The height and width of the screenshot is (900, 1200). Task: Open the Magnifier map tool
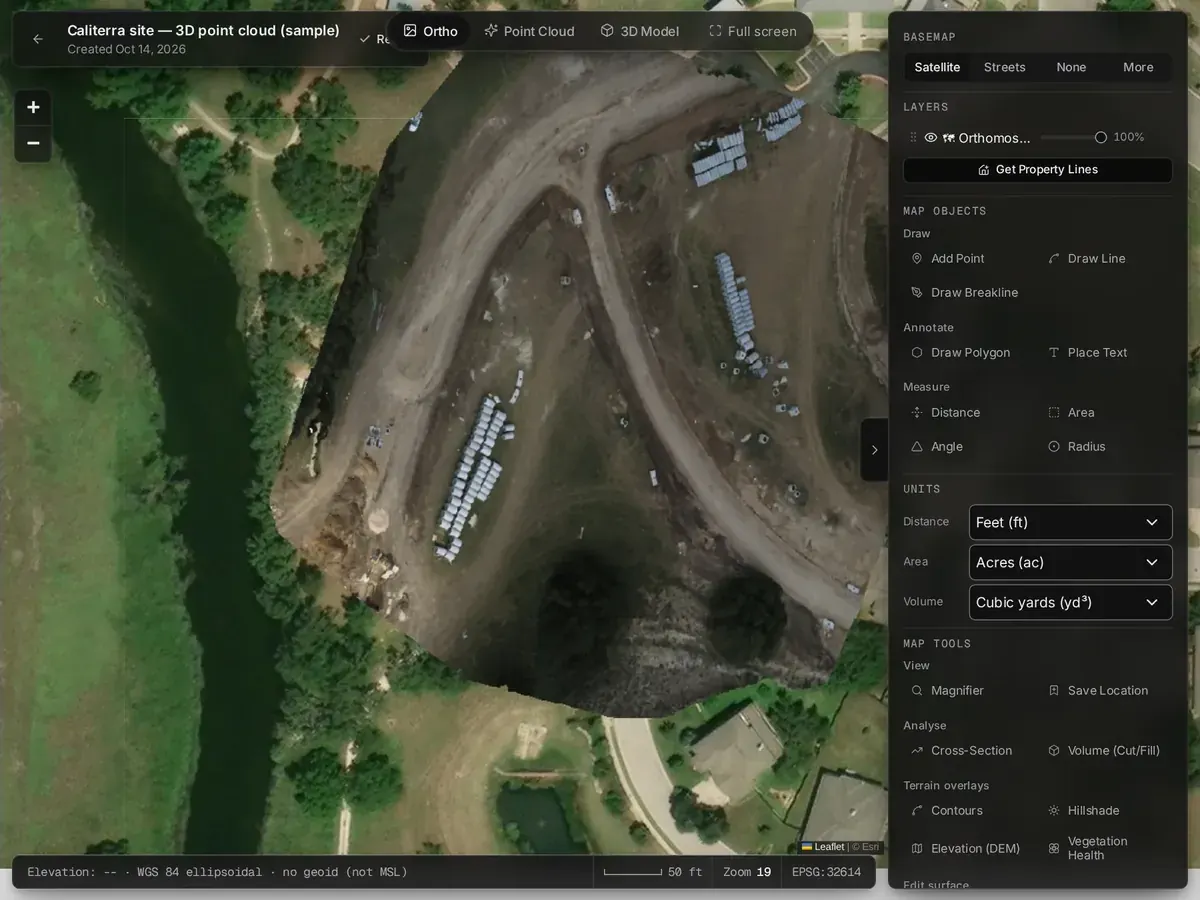coord(948,690)
